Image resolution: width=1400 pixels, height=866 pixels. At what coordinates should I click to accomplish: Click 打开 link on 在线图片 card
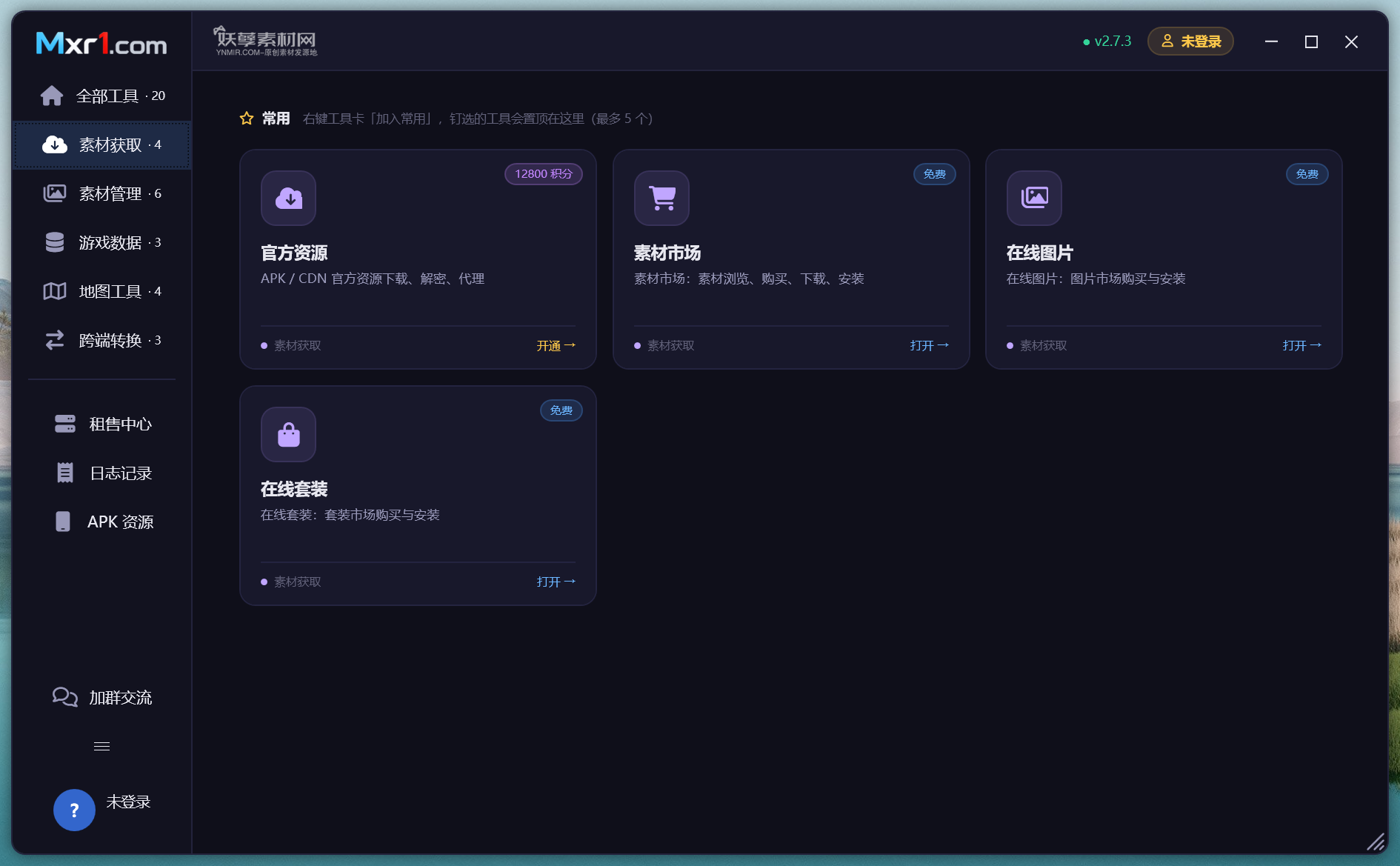click(x=1302, y=346)
